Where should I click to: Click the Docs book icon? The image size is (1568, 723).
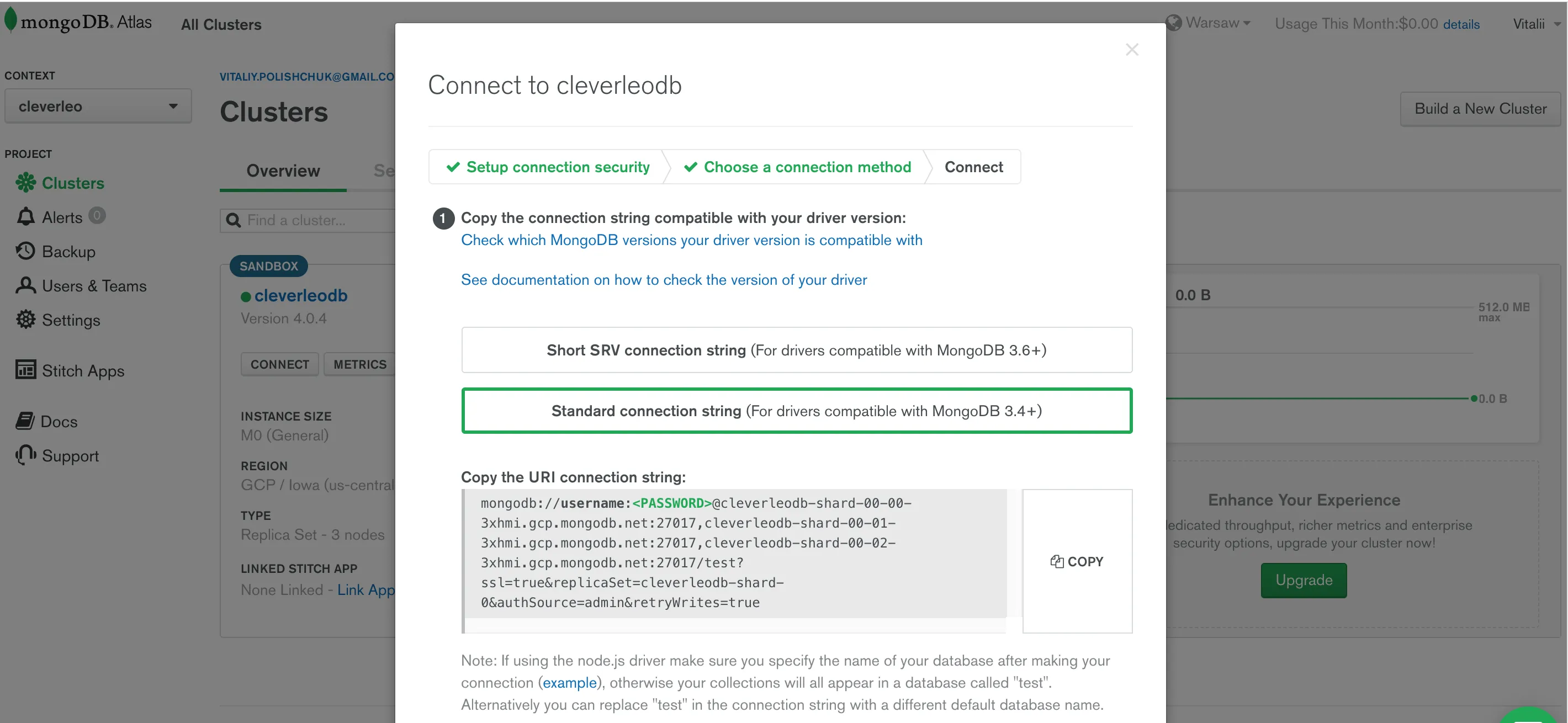[x=25, y=421]
